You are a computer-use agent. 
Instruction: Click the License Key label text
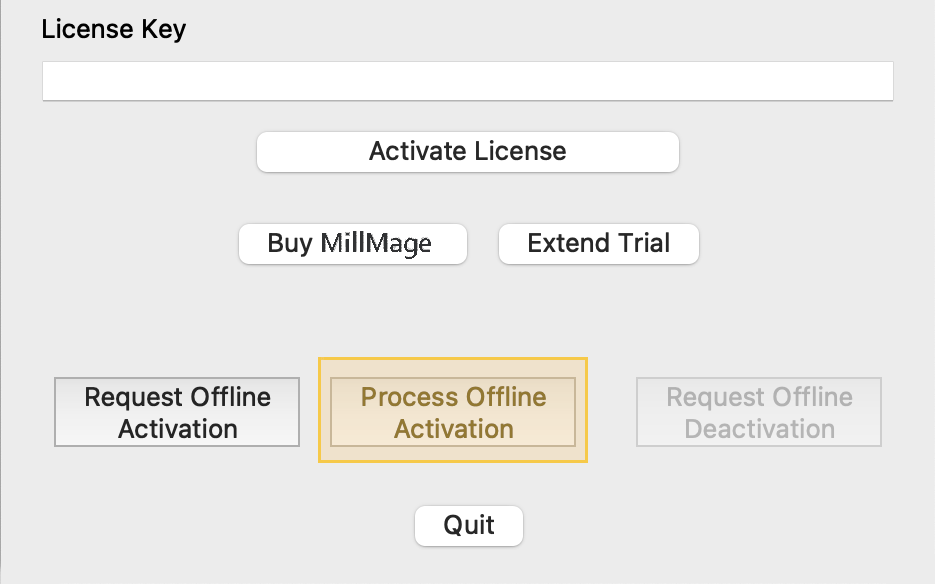(x=113, y=29)
